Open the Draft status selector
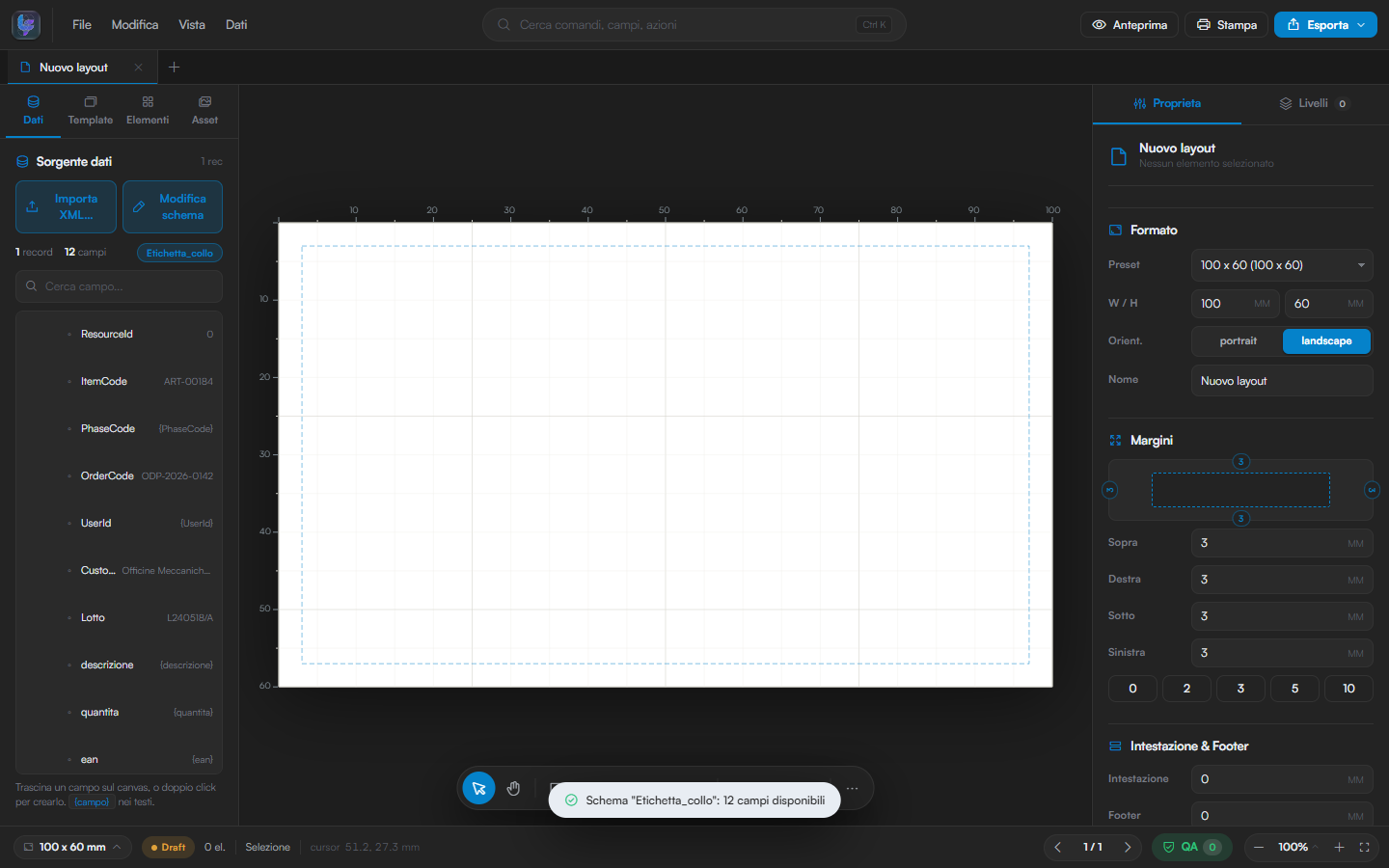 [x=168, y=847]
